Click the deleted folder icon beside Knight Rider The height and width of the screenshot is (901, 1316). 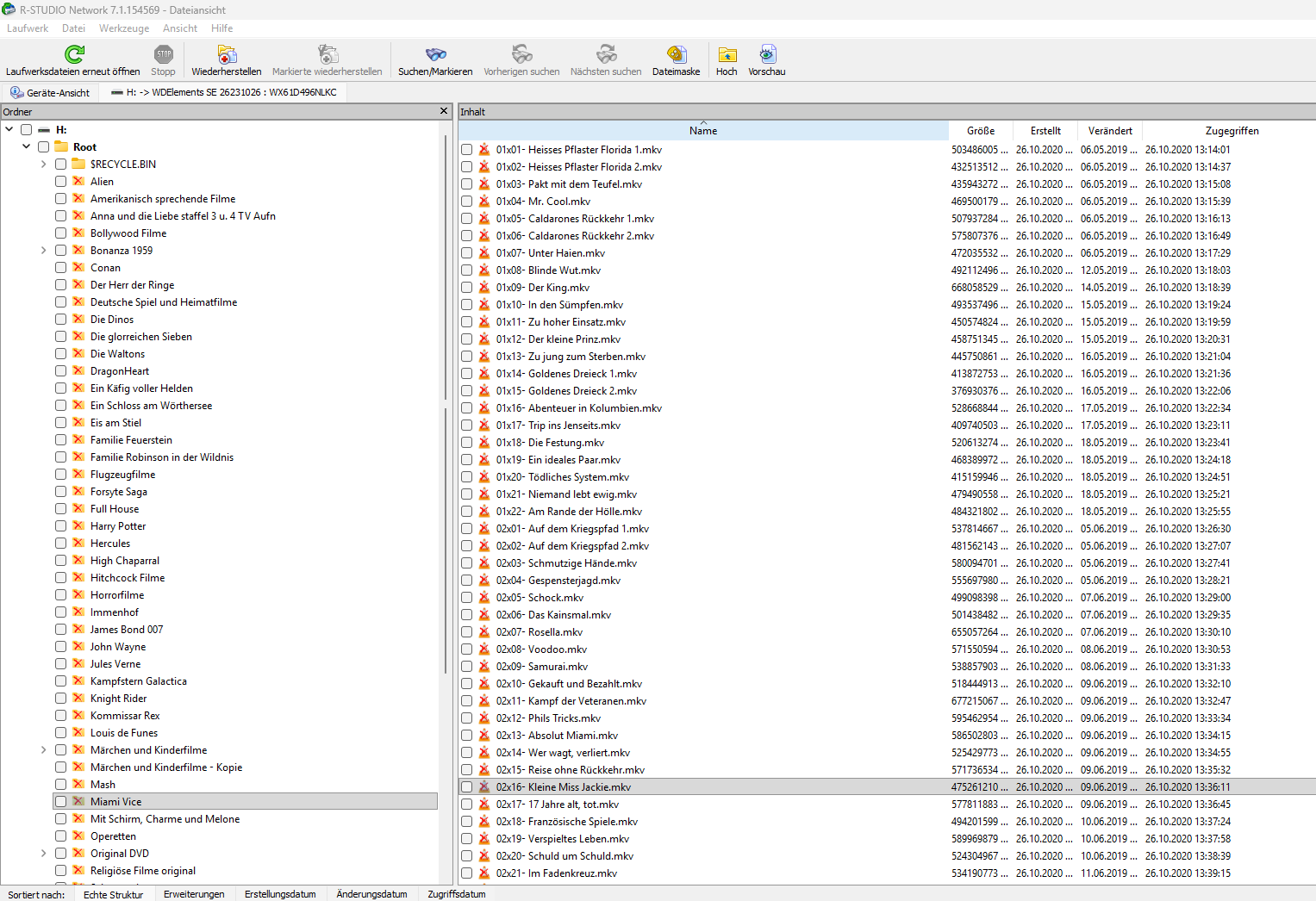78,698
